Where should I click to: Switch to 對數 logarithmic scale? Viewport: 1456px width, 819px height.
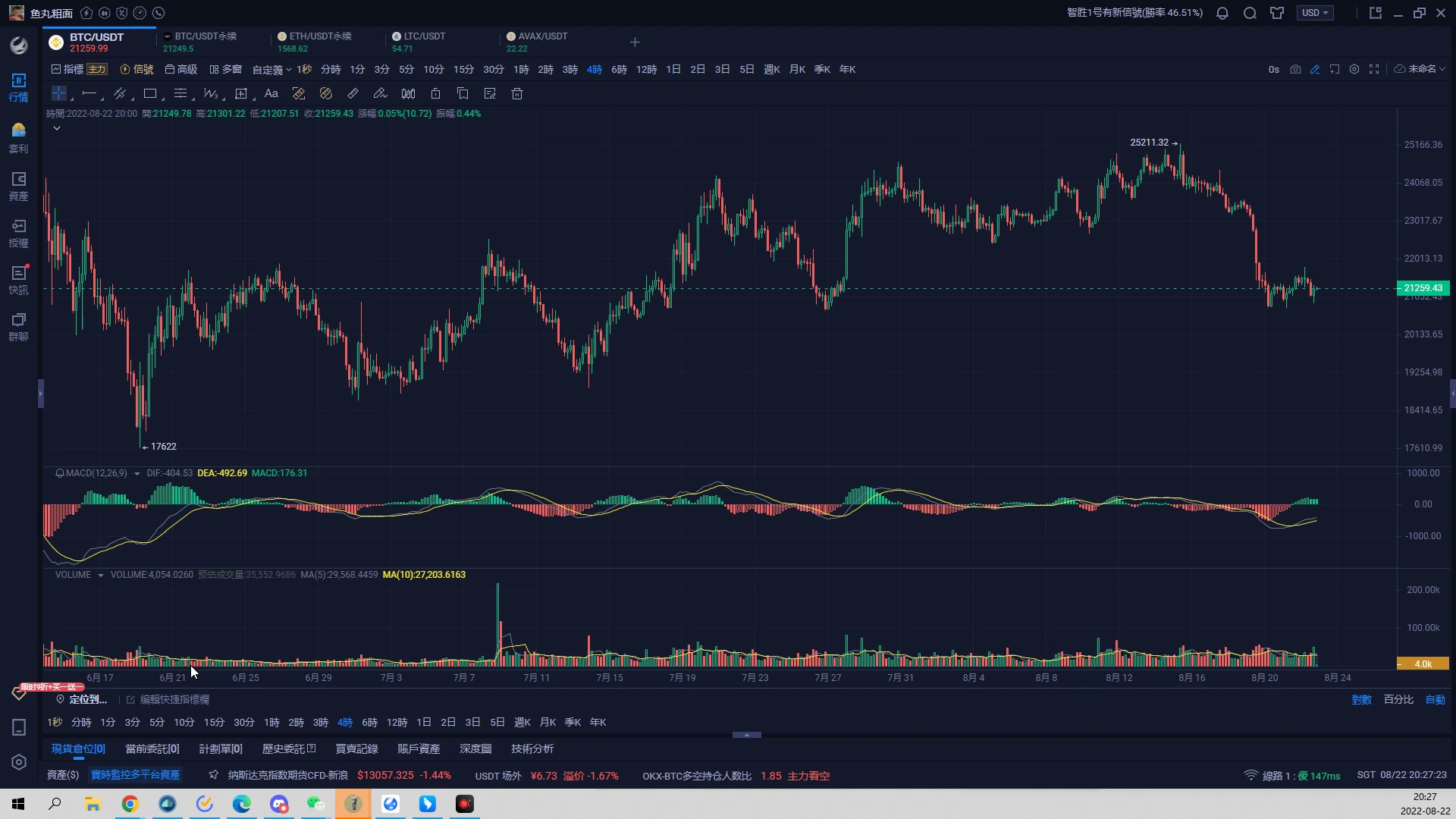(1361, 699)
